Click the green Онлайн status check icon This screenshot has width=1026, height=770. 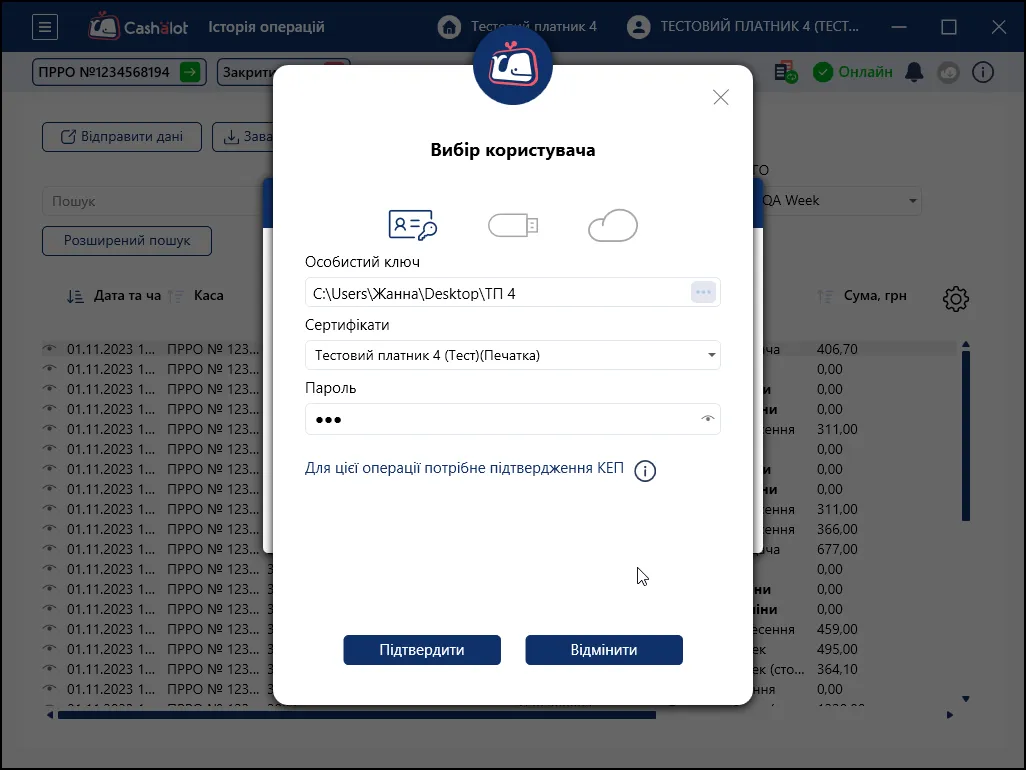pyautogui.click(x=823, y=72)
